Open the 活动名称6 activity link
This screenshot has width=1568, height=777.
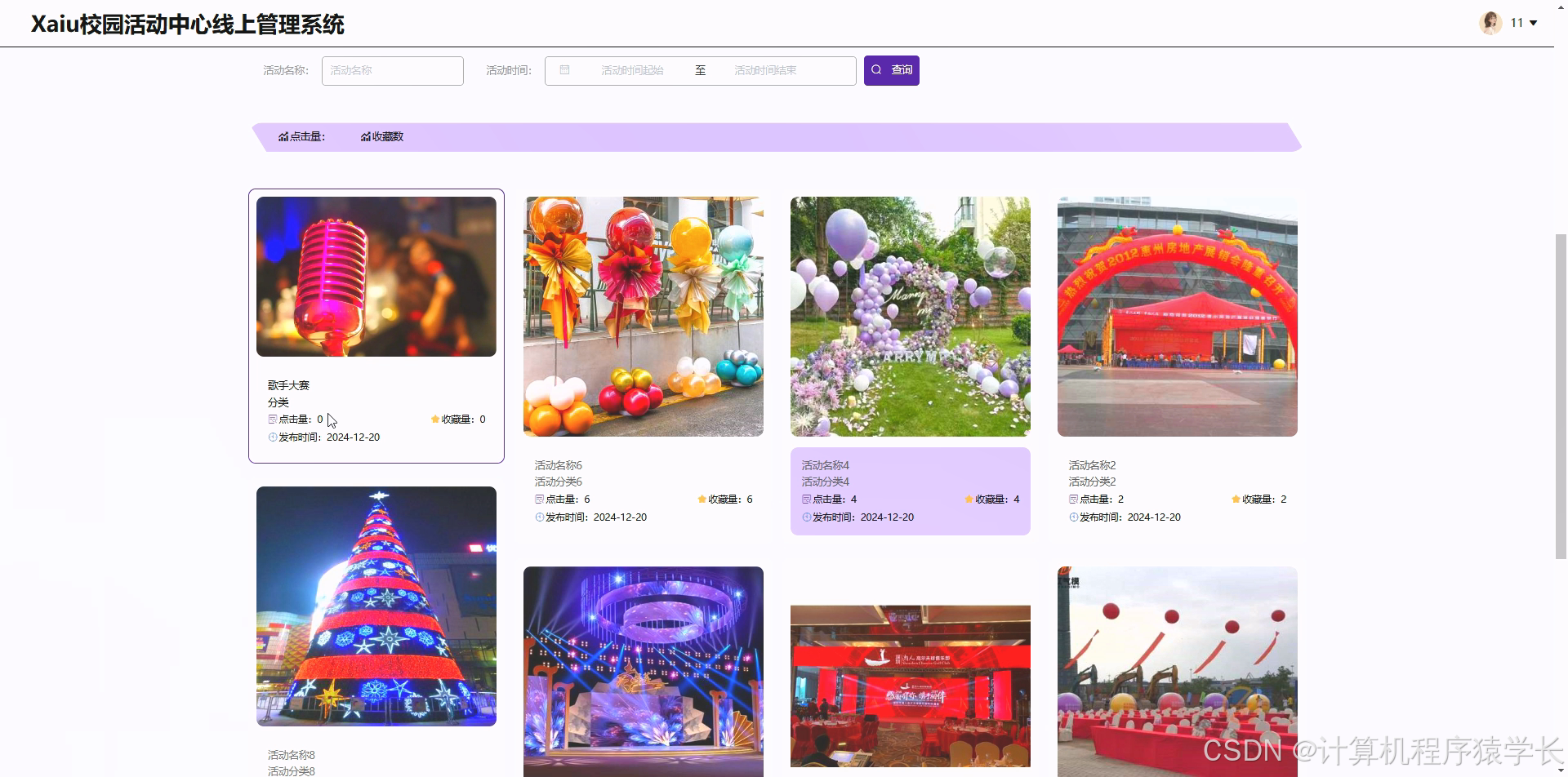point(558,464)
